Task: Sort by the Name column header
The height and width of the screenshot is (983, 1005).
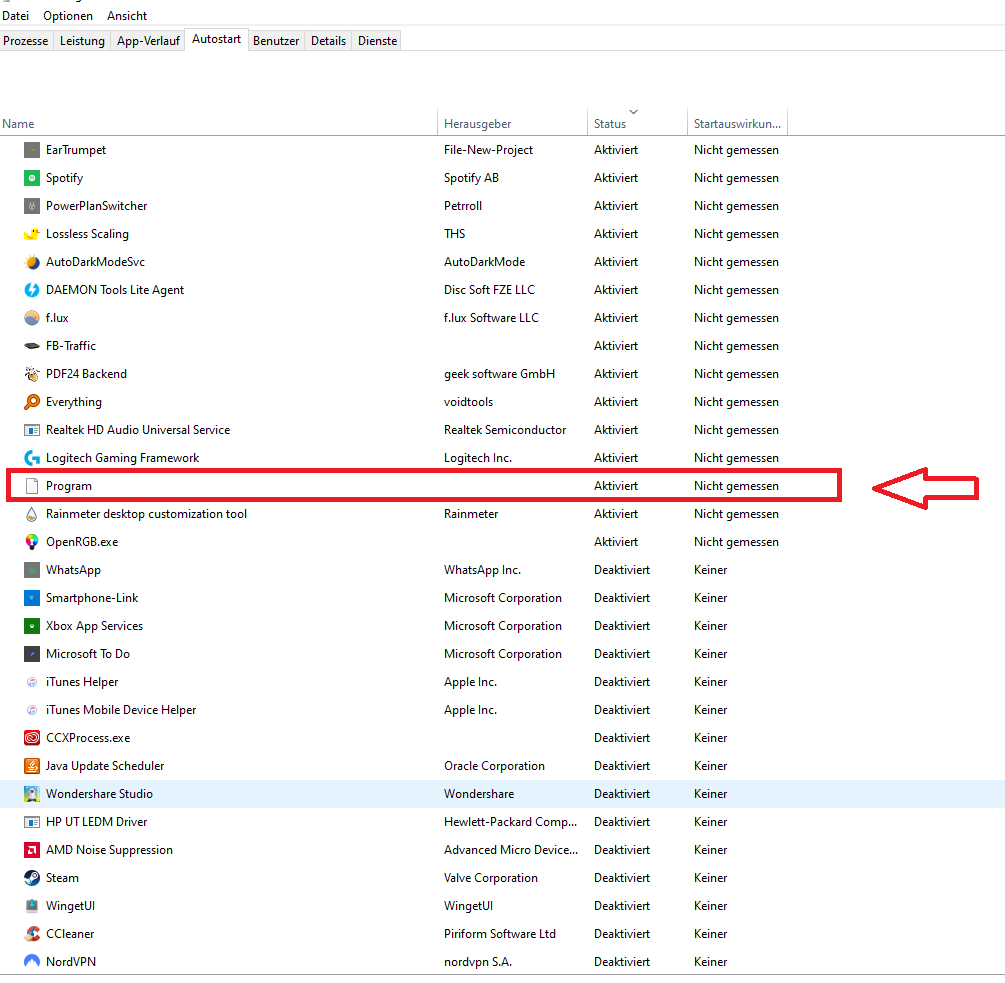Action: coord(219,123)
